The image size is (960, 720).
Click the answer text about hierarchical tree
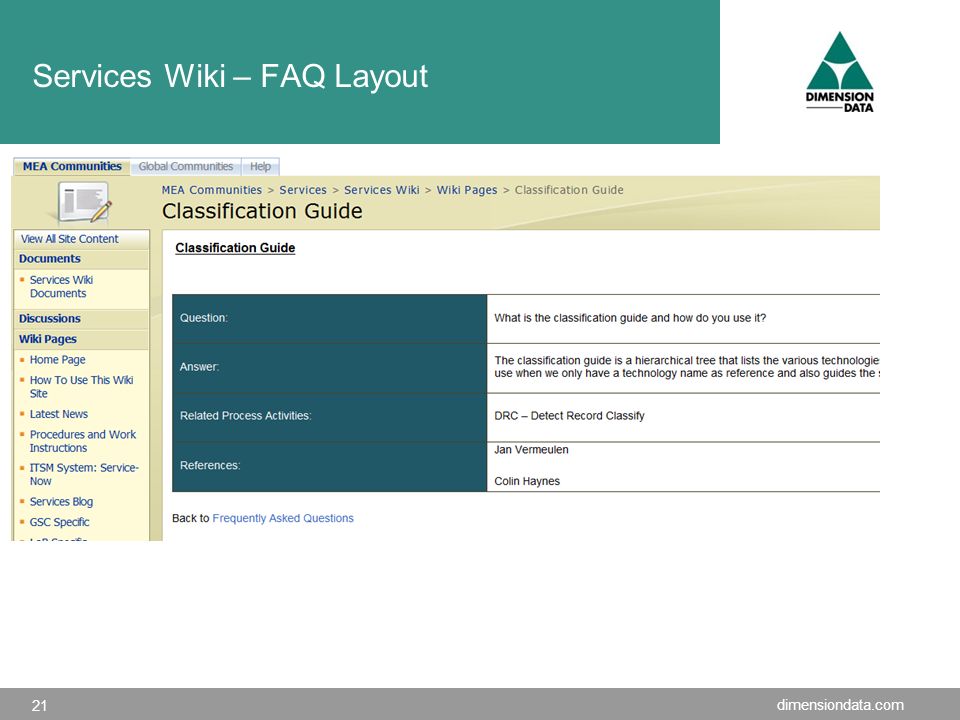[687, 367]
